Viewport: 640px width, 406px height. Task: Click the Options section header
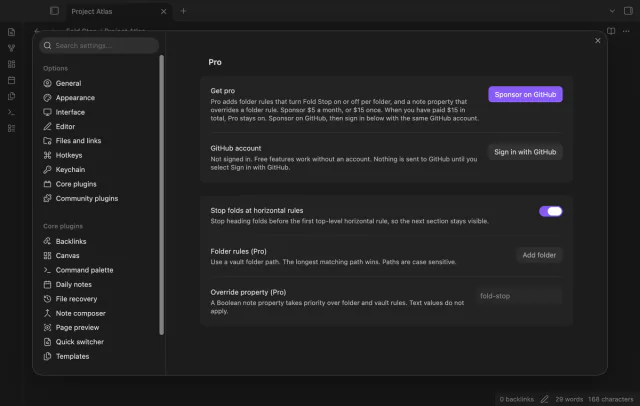coord(56,68)
